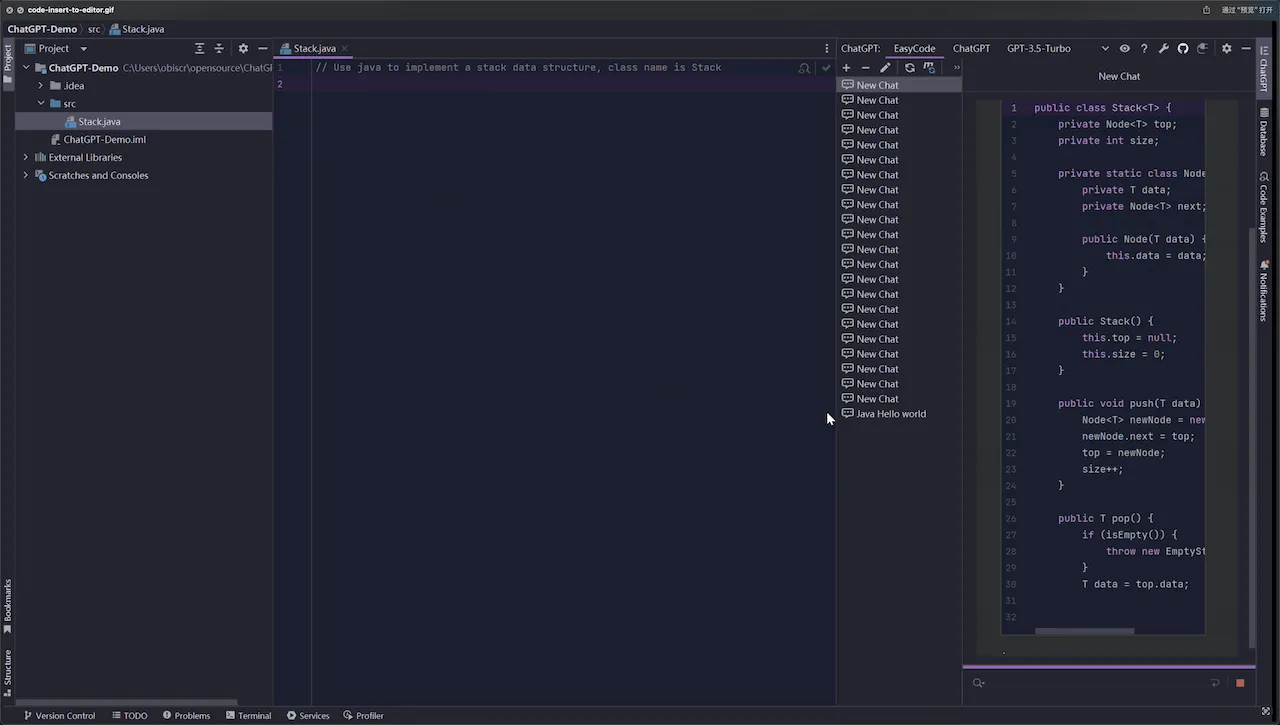1280x725 pixels.
Task: Expand Scratches and Consoles node
Action: [x=26, y=176]
